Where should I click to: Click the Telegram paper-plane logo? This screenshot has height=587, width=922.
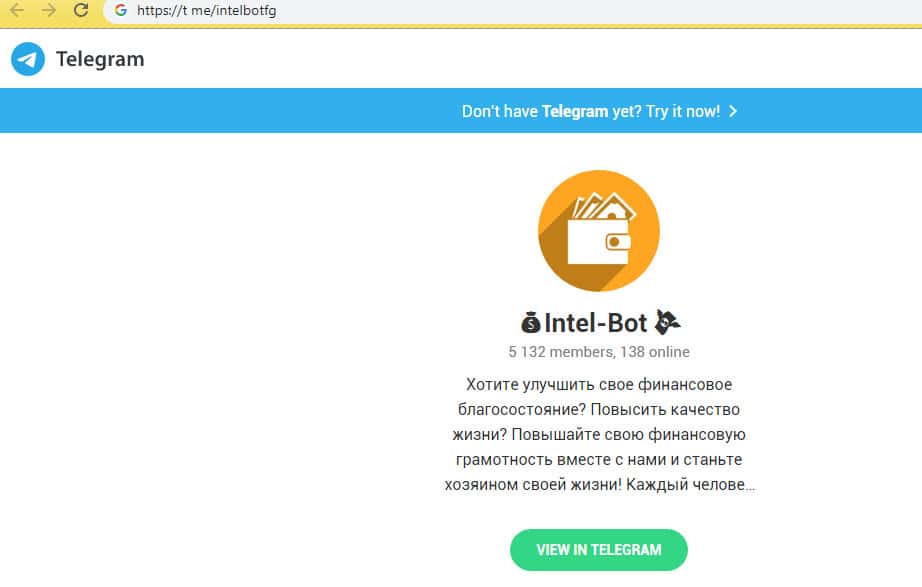coord(28,59)
